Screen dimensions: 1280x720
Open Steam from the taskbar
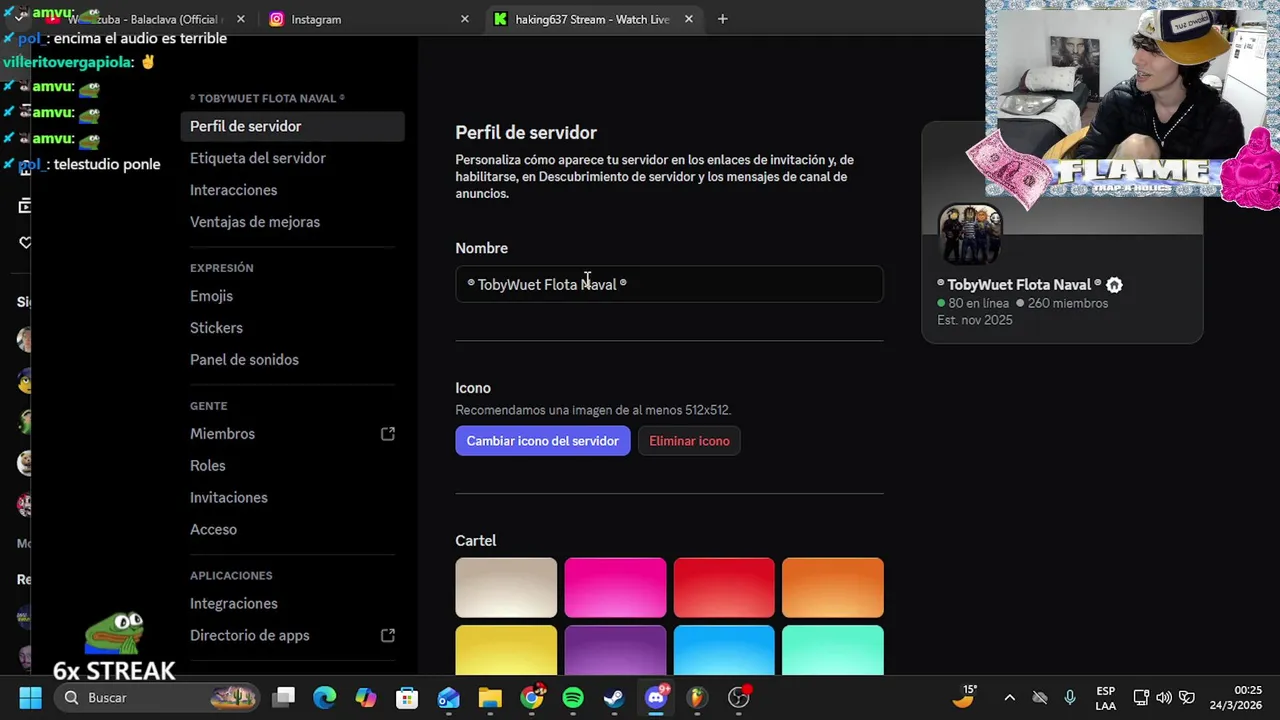(x=614, y=698)
